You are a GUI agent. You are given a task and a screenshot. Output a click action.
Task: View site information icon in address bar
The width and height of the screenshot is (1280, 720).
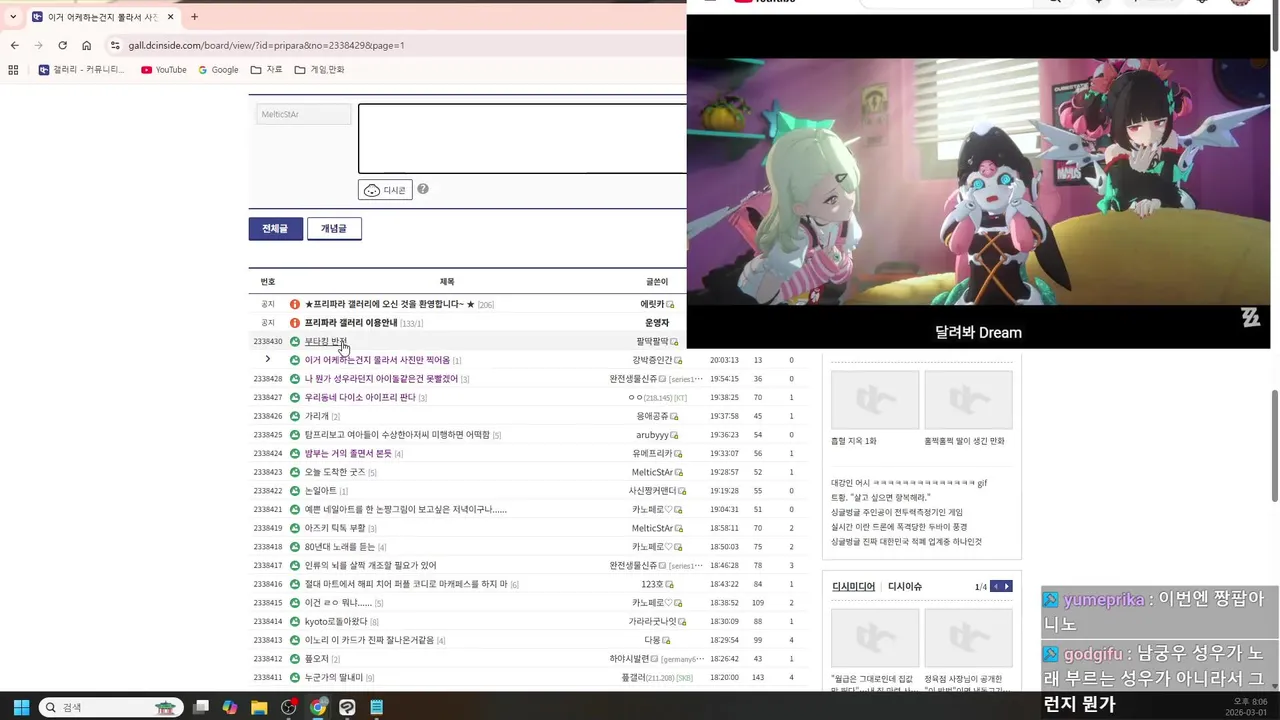point(115,45)
